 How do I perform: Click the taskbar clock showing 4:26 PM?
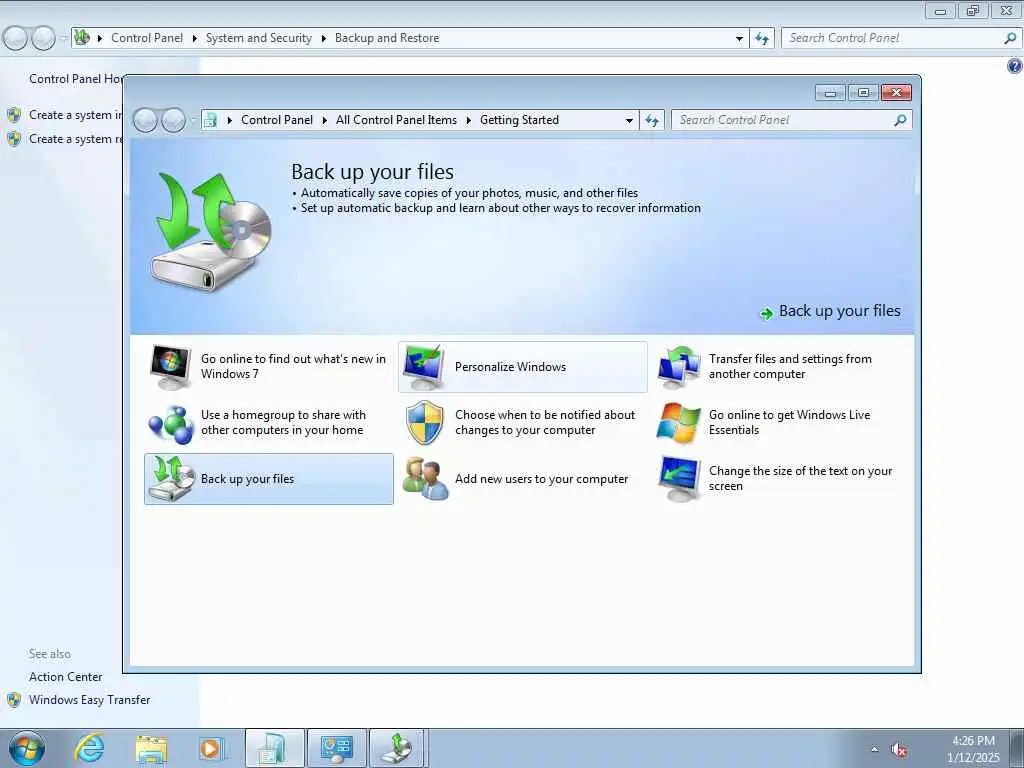[x=973, y=749]
